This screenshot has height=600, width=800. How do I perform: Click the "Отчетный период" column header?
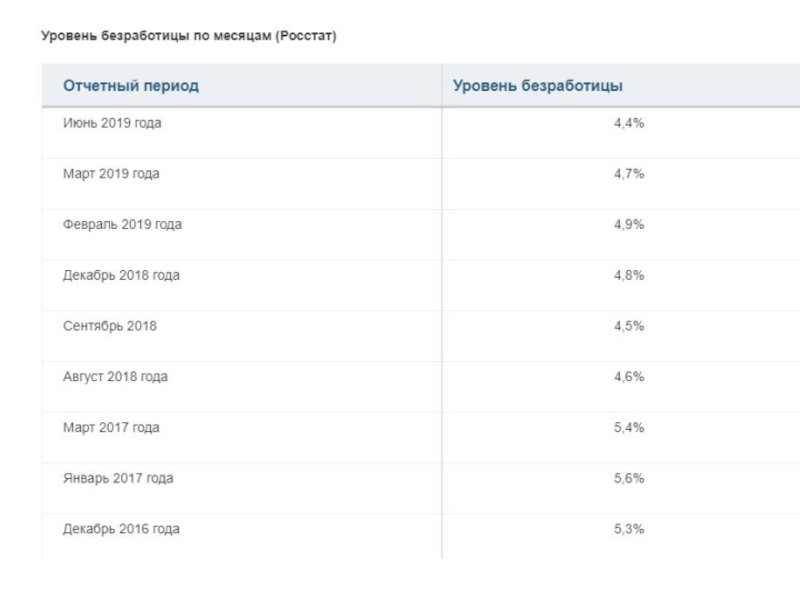(131, 86)
